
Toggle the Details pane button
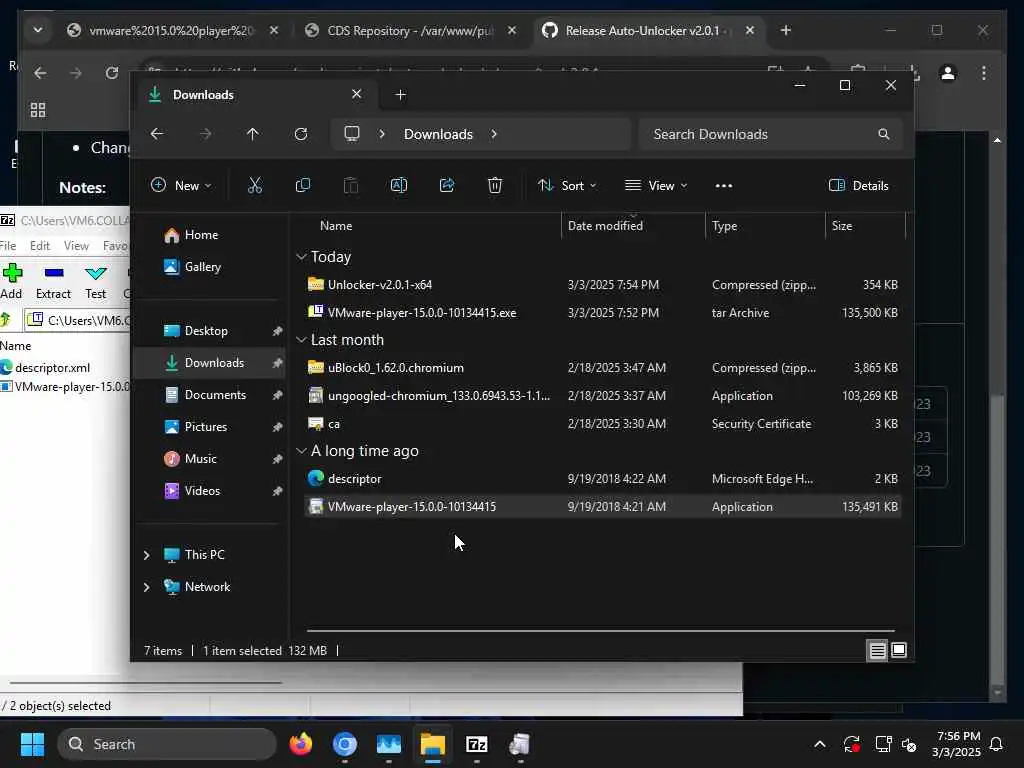click(x=858, y=186)
